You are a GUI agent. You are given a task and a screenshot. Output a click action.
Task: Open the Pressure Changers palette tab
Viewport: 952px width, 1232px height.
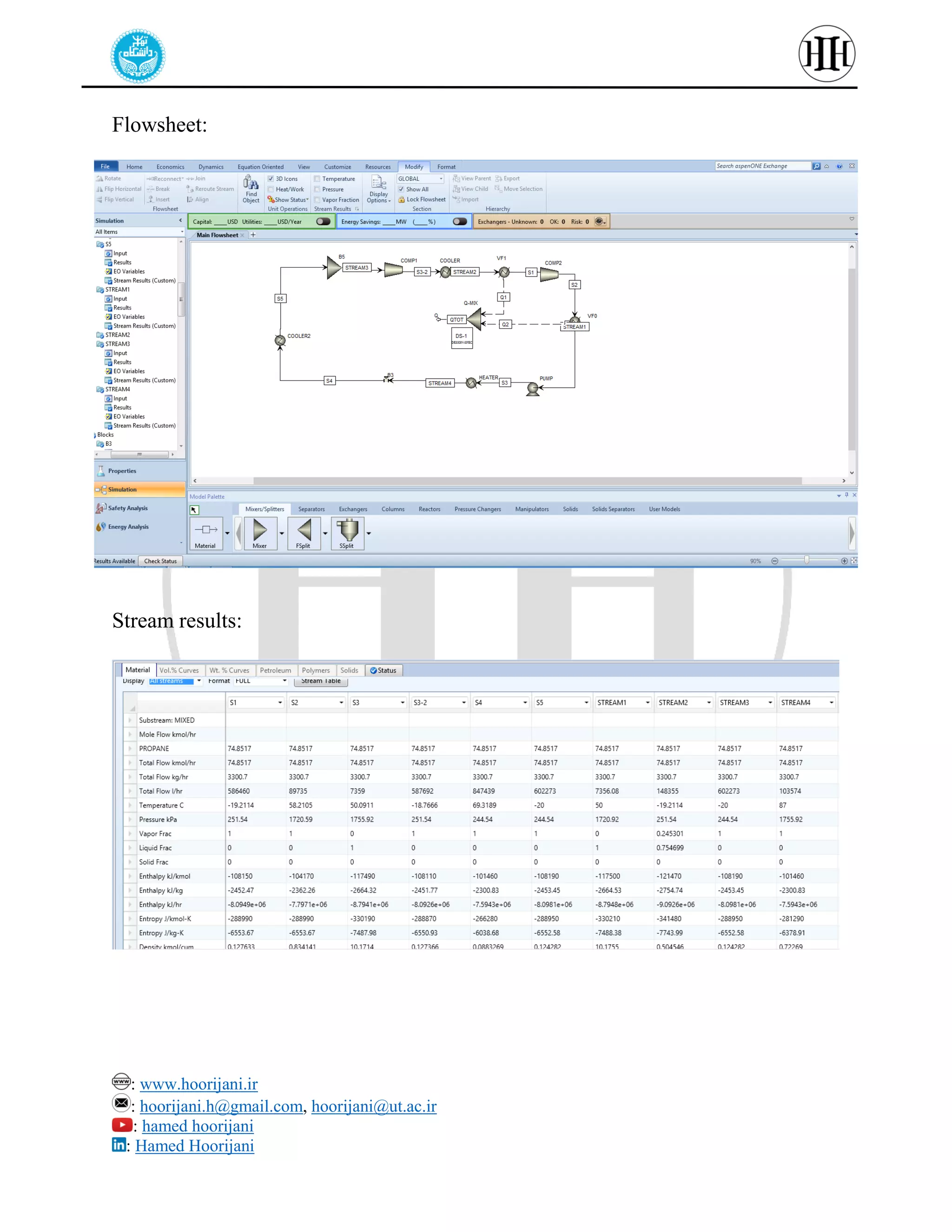click(x=478, y=510)
